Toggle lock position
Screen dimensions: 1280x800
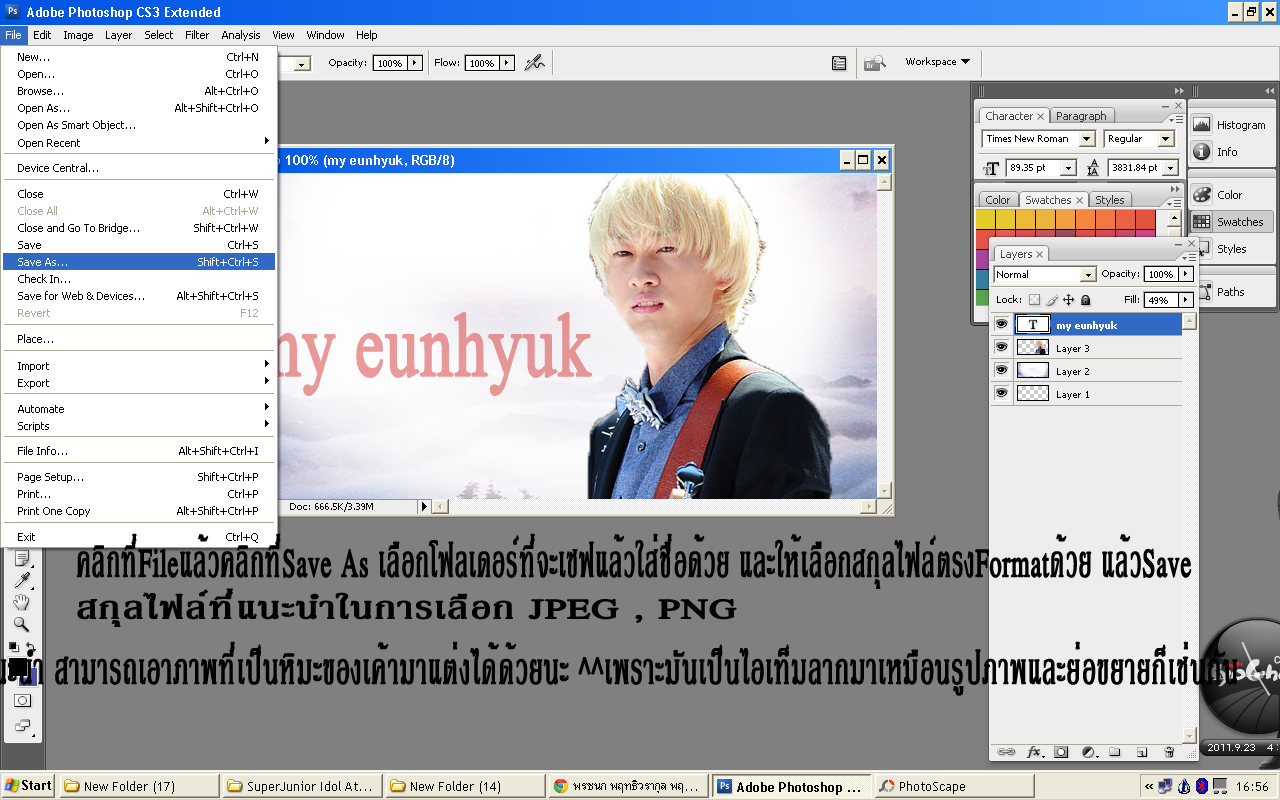click(x=1068, y=300)
